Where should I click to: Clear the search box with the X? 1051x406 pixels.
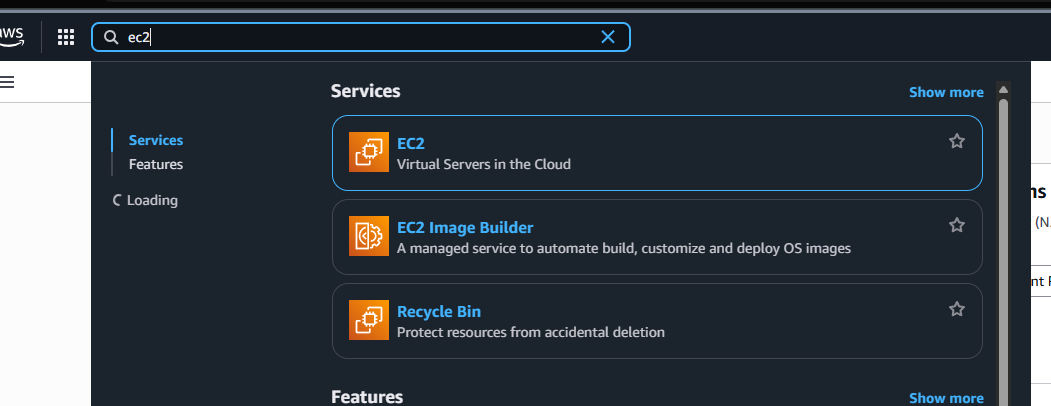607,37
